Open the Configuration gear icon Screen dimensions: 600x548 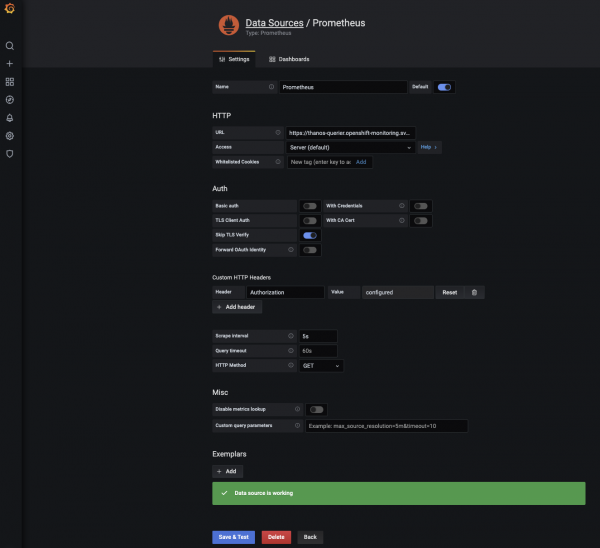(x=10, y=136)
